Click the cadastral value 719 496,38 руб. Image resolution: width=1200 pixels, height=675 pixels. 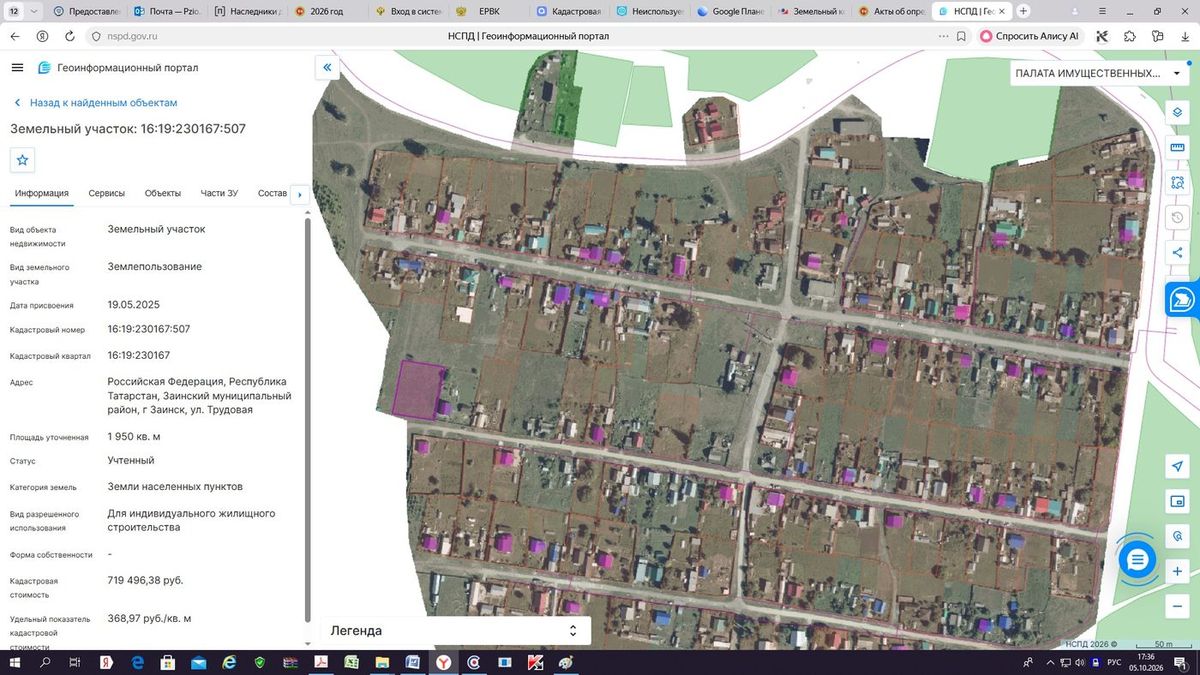(146, 580)
